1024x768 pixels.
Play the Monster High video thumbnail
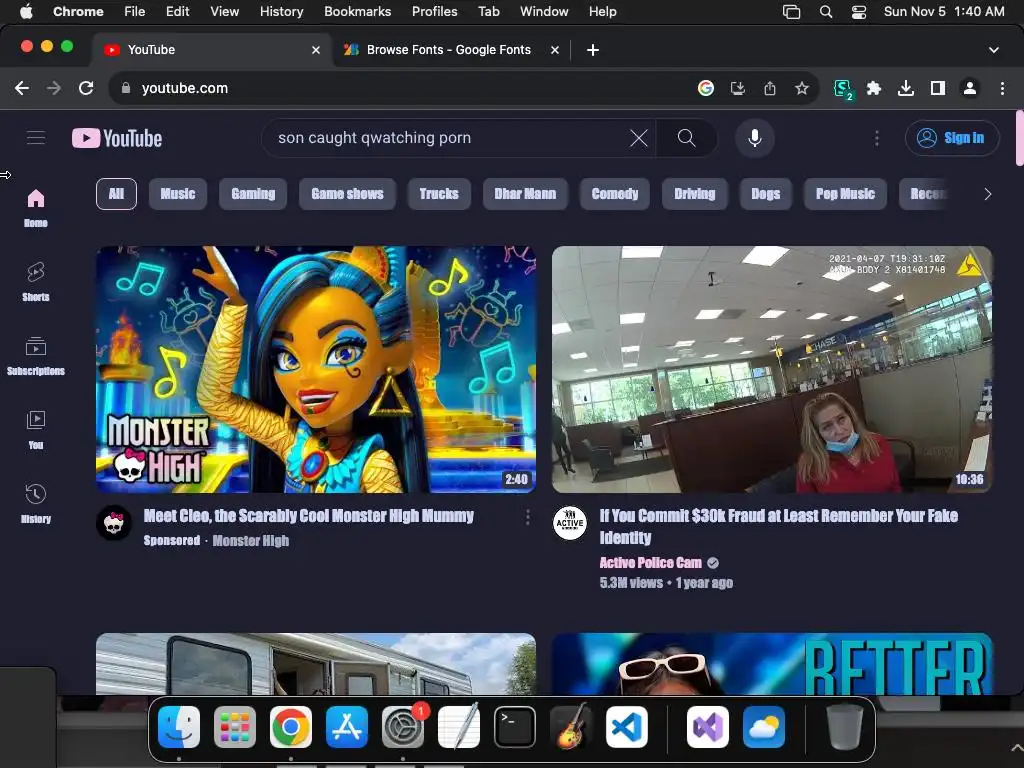(x=316, y=369)
